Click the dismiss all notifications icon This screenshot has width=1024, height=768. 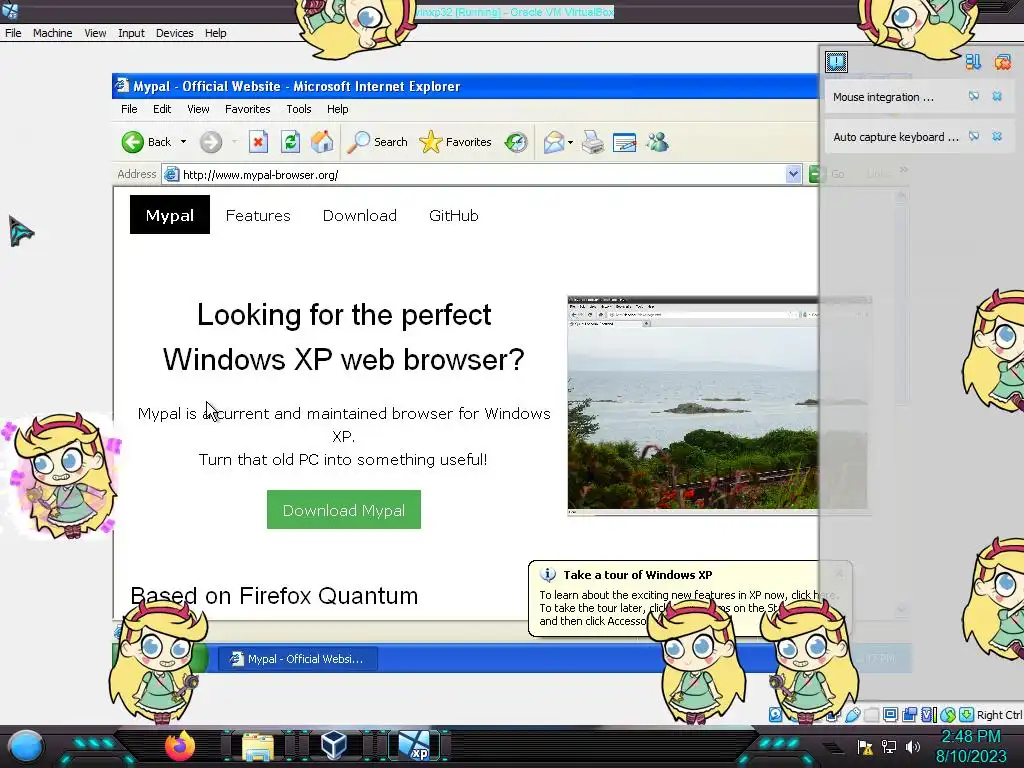[1002, 62]
